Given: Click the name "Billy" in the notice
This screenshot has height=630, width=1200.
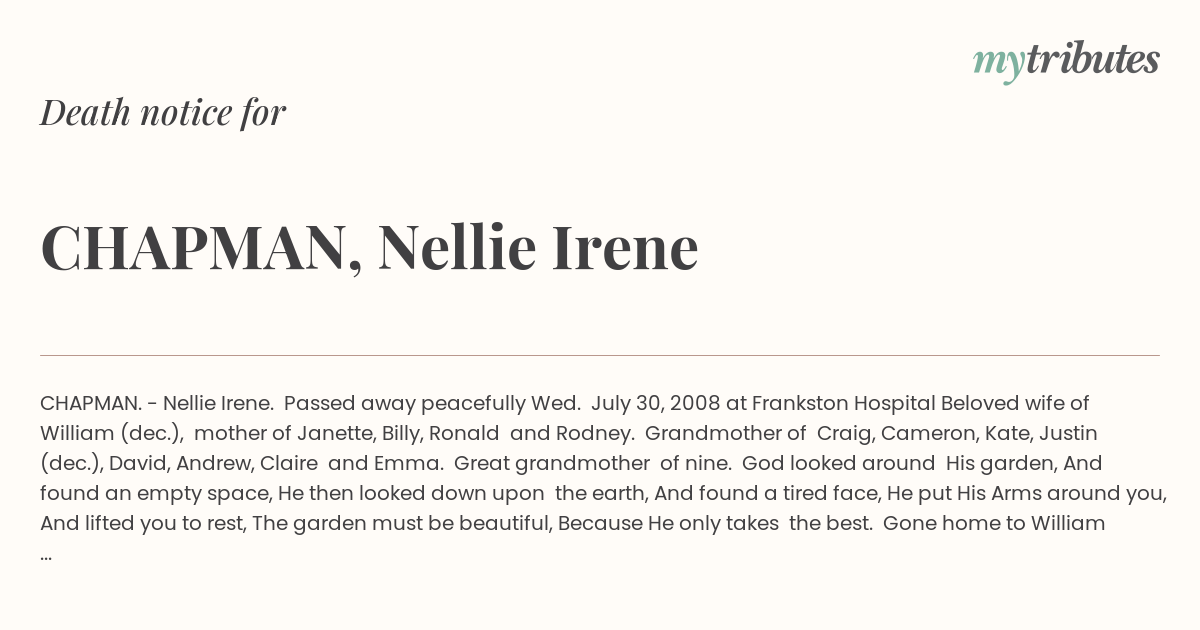Looking at the screenshot, I should point(401,434).
